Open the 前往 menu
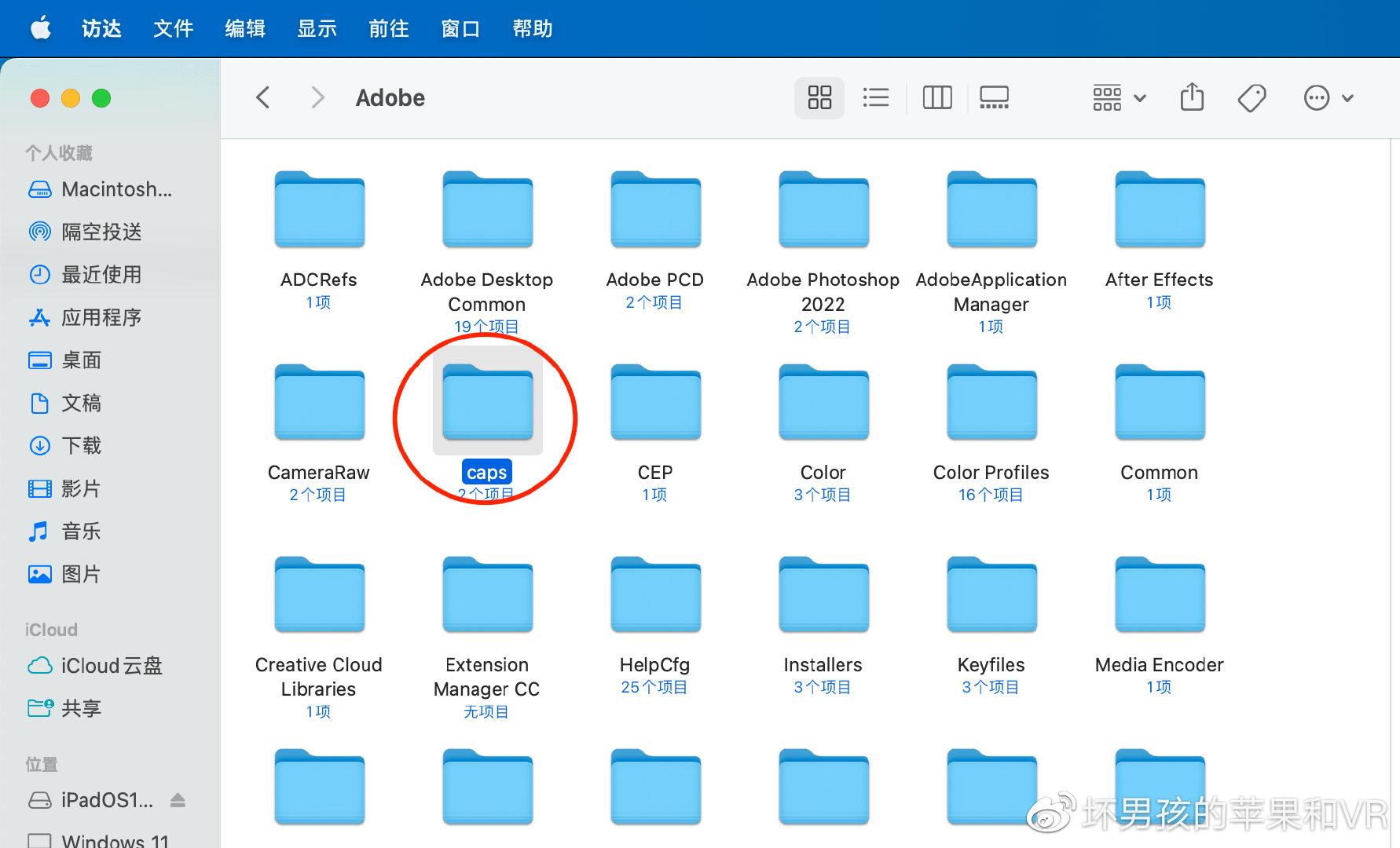 tap(389, 29)
